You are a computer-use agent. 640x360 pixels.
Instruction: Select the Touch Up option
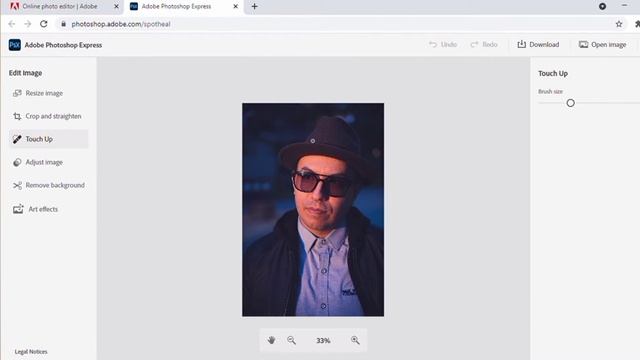point(49,139)
